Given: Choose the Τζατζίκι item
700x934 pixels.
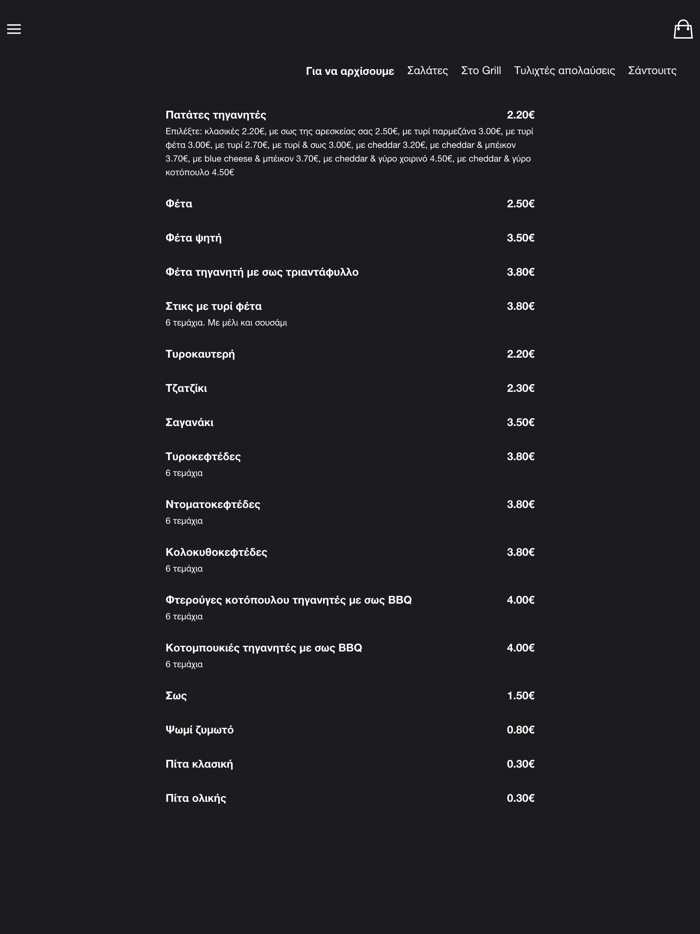Looking at the screenshot, I should pos(186,388).
